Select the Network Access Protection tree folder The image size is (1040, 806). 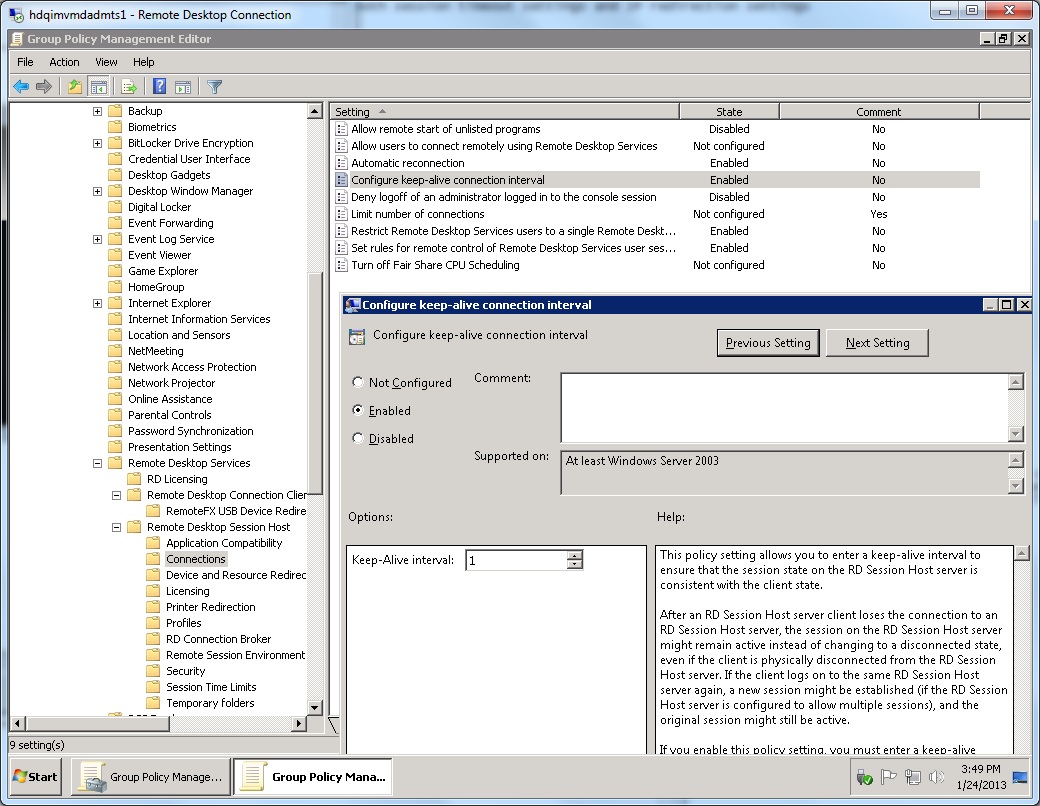pos(192,367)
